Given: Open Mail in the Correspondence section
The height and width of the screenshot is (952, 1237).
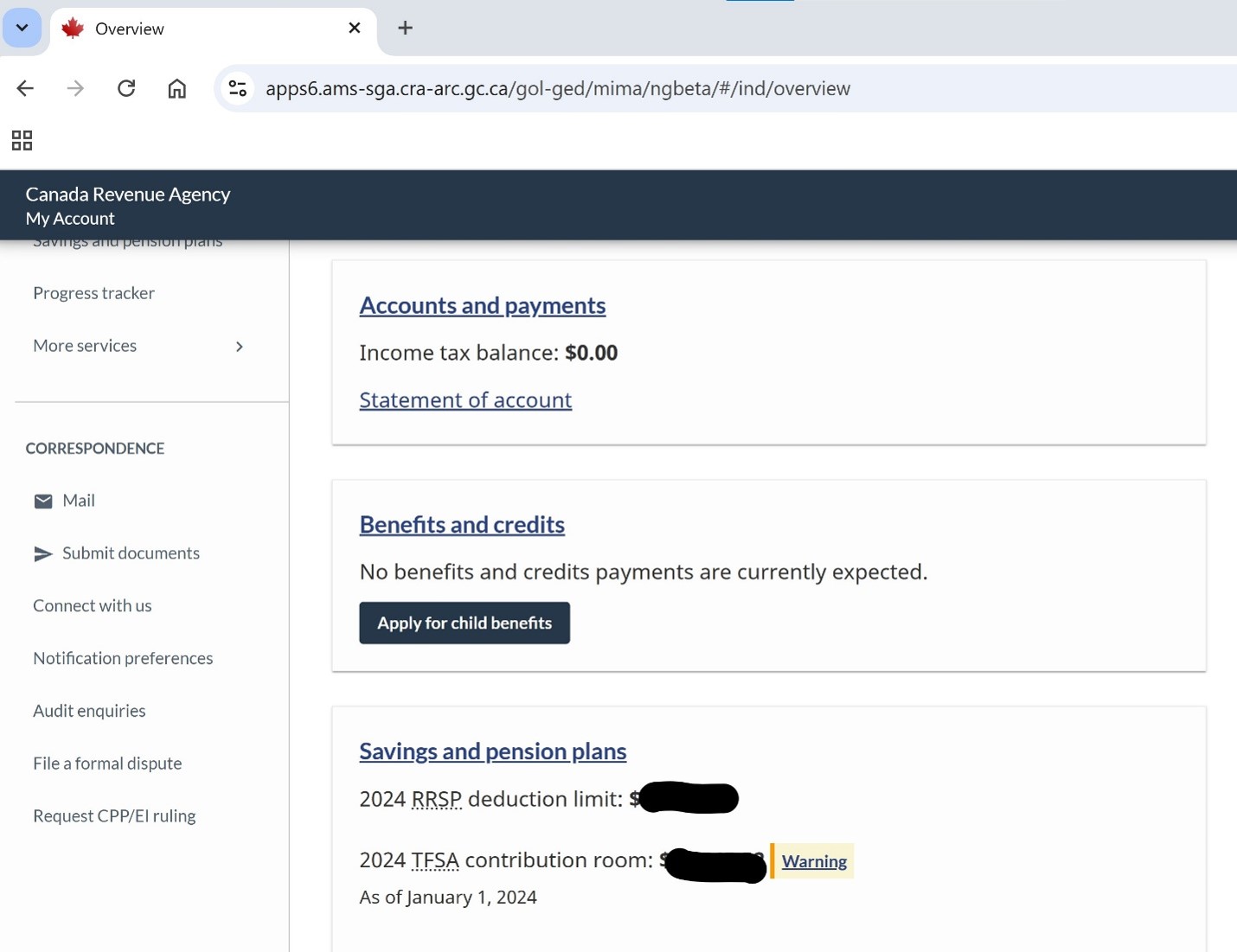Looking at the screenshot, I should point(79,501).
